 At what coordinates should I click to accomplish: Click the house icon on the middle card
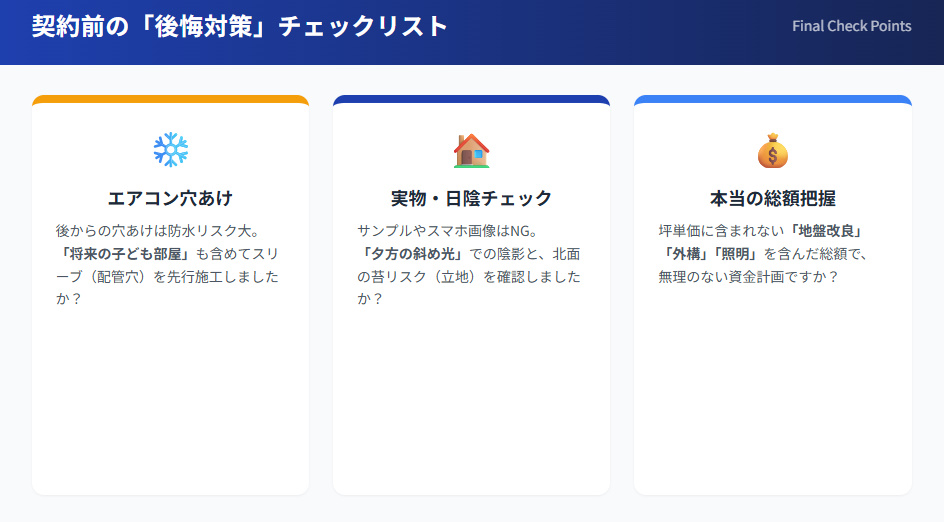tap(471, 150)
